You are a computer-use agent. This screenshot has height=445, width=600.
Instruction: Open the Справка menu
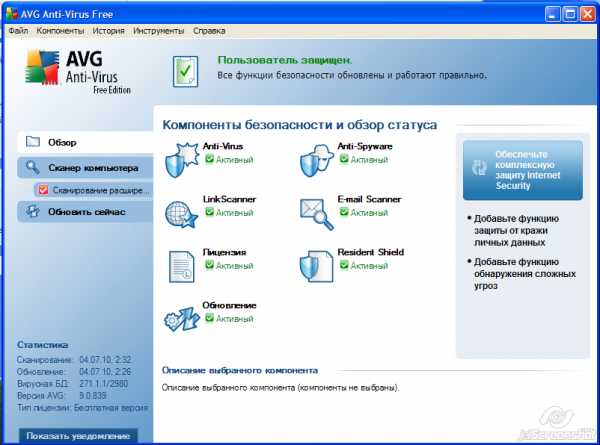point(209,31)
